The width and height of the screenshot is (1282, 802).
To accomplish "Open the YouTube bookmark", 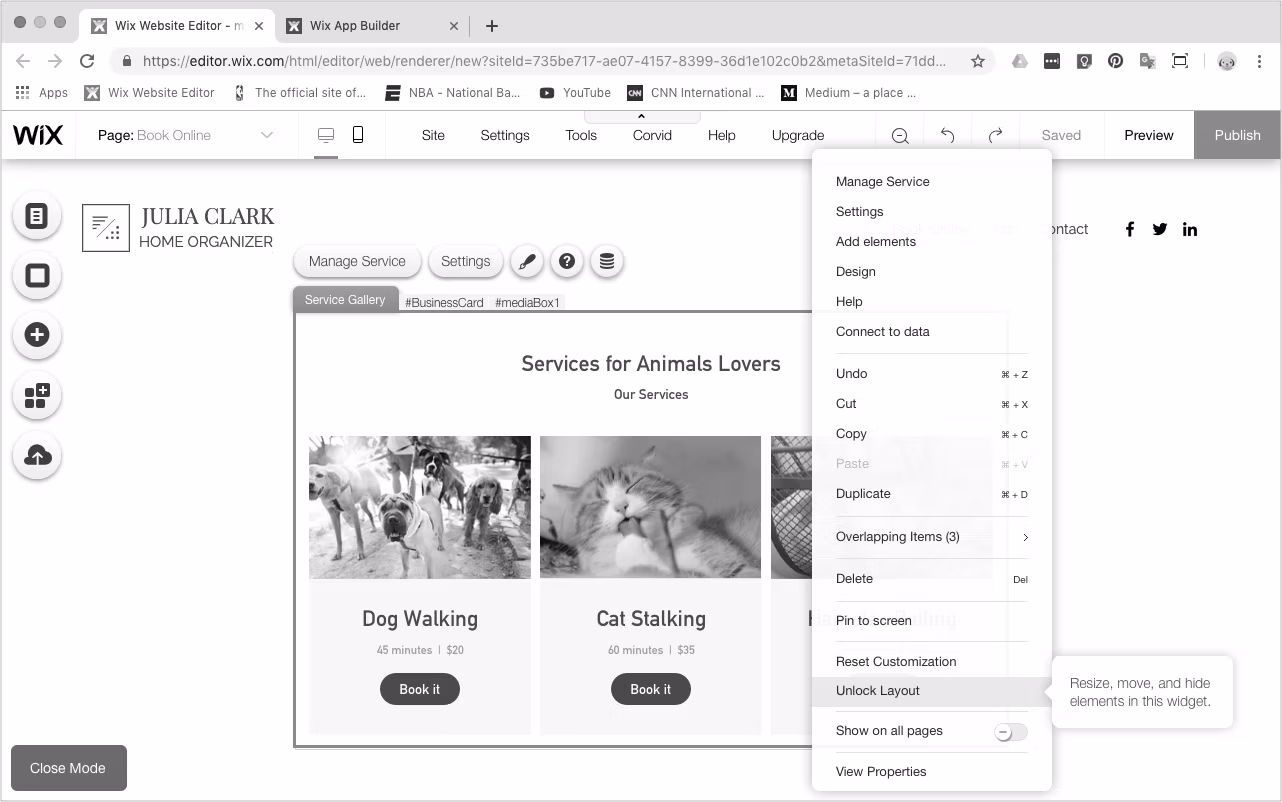I will tap(575, 92).
